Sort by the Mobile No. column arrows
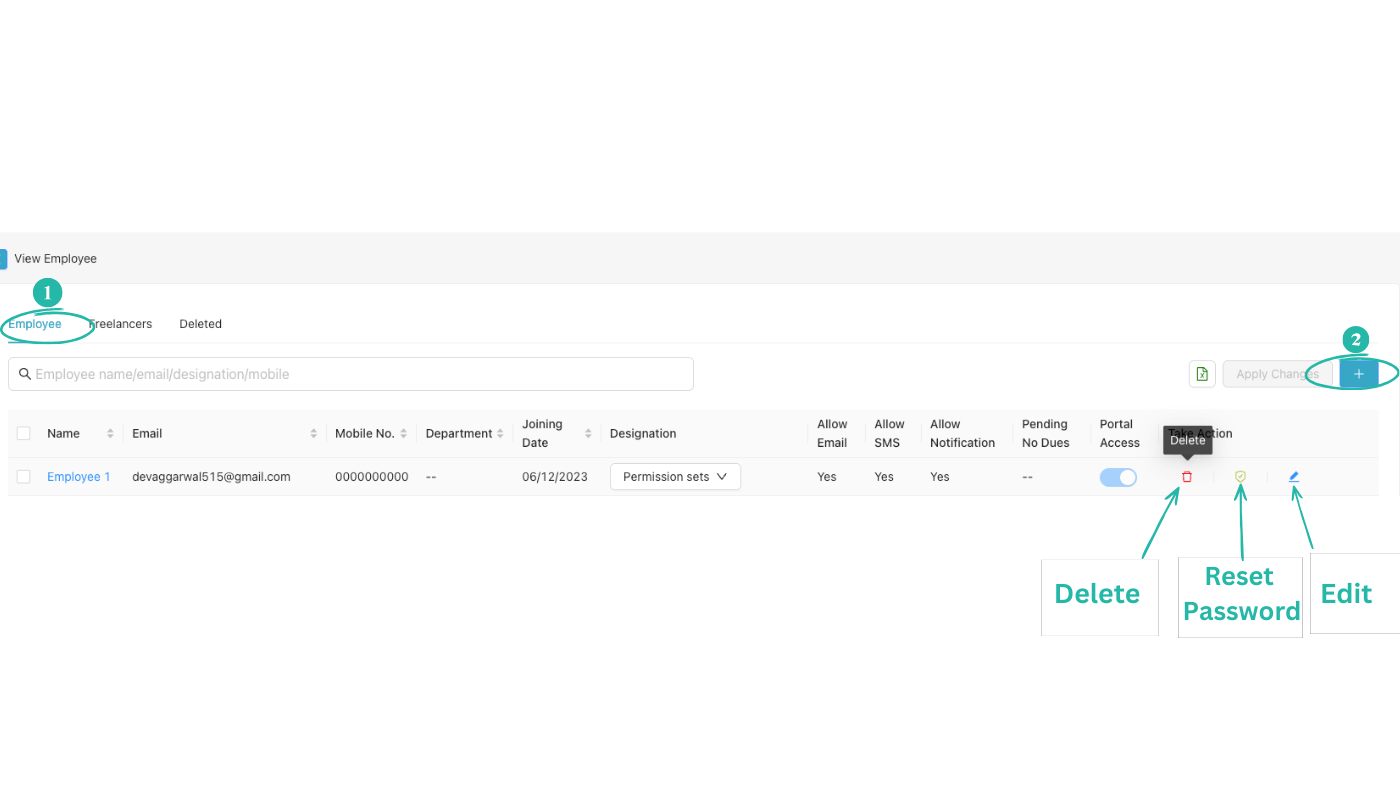The width and height of the screenshot is (1400, 800). [404, 433]
